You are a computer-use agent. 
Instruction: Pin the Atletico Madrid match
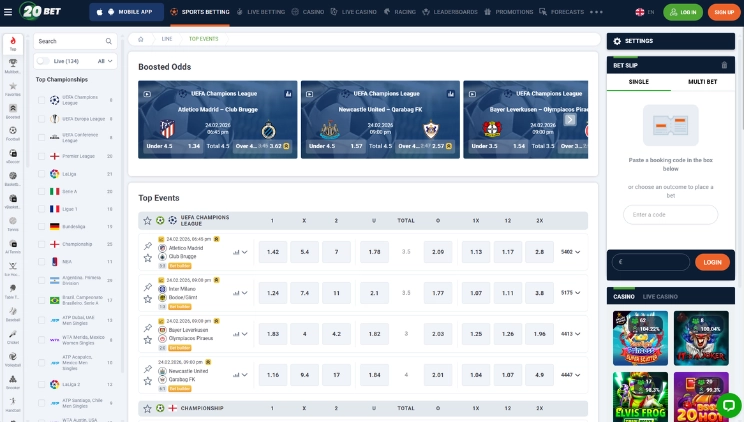[148, 246]
